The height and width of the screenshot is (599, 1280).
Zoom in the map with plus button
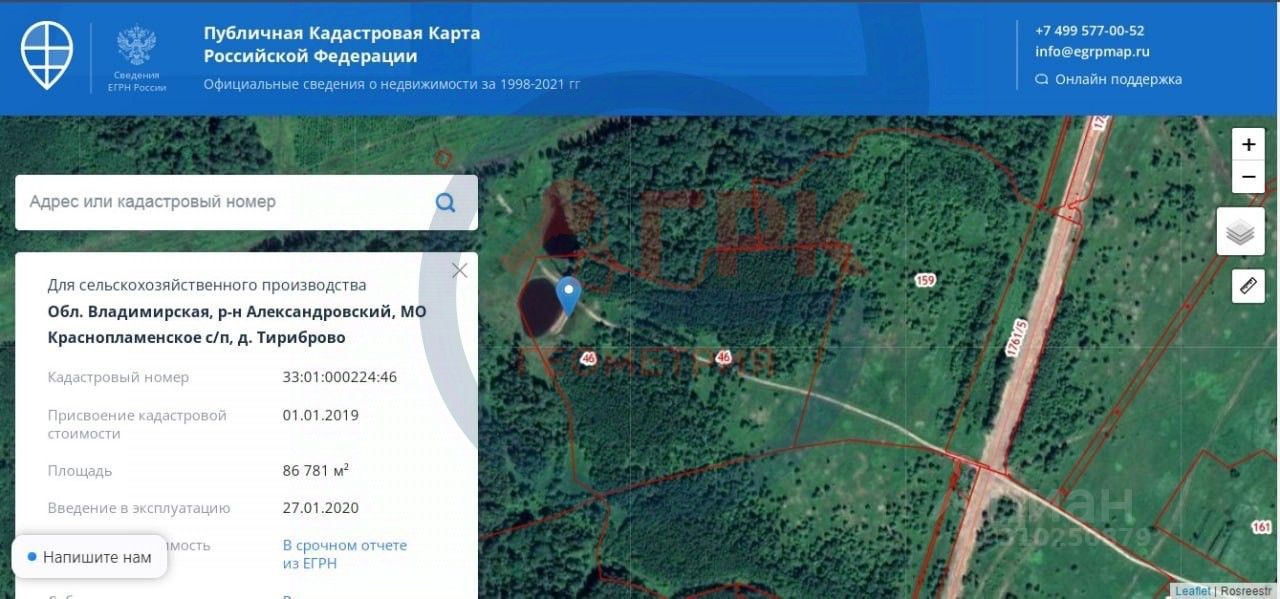click(x=1248, y=145)
